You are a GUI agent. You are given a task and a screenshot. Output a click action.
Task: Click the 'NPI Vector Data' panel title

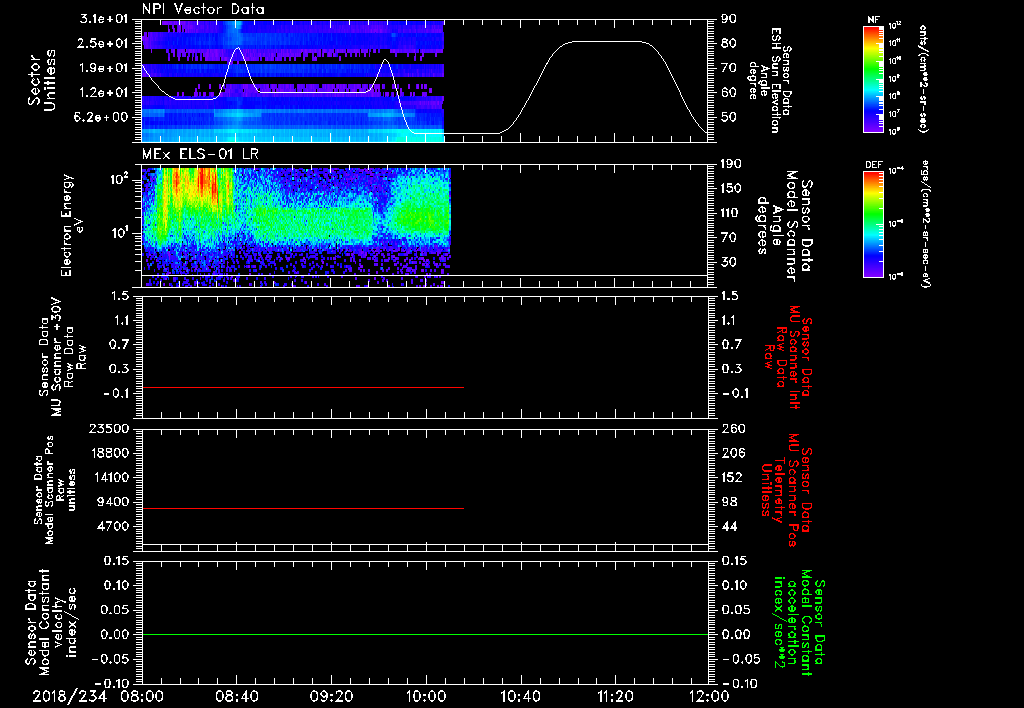(203, 9)
